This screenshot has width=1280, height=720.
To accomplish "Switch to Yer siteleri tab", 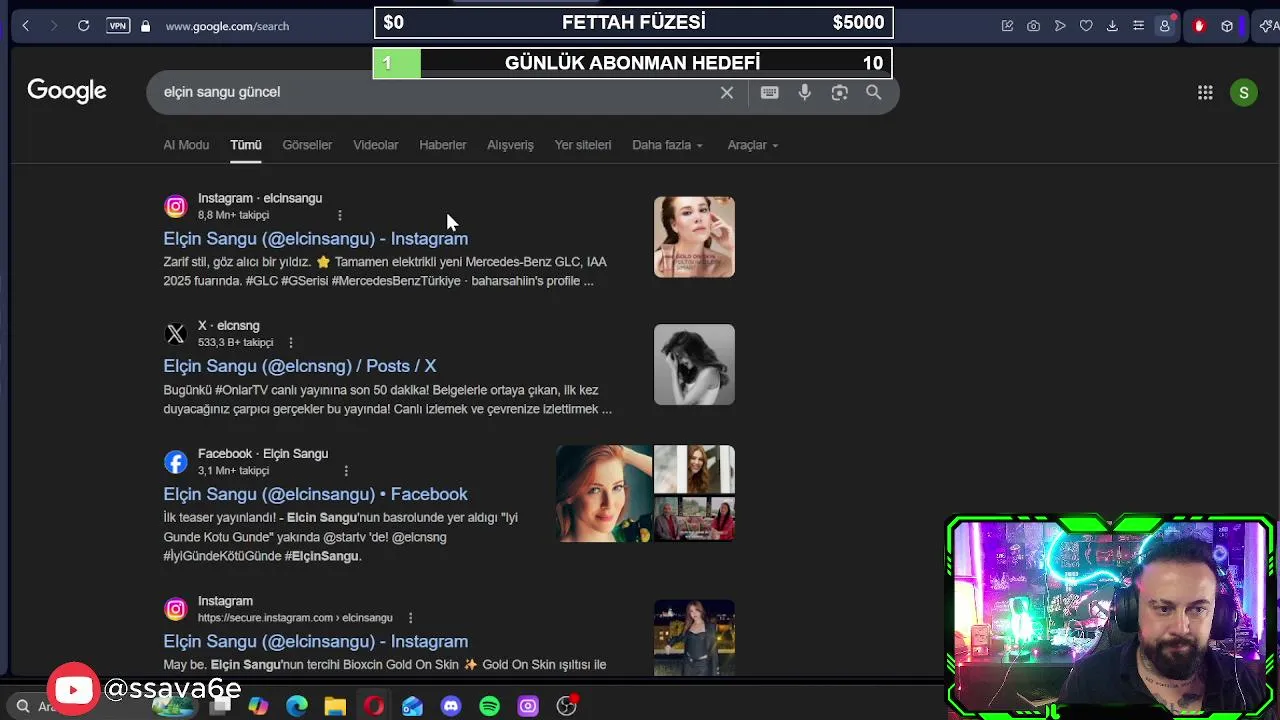I will coord(583,145).
